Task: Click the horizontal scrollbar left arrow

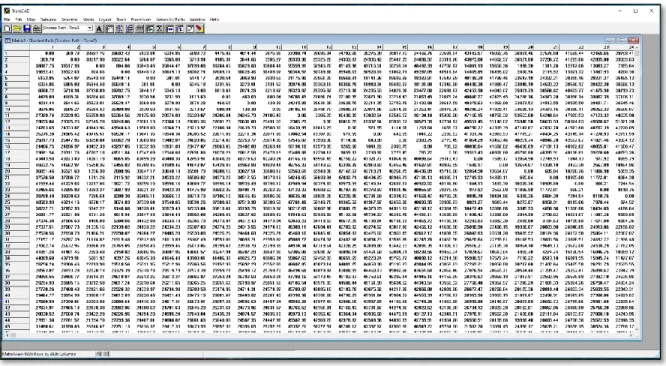Action: pos(7,335)
